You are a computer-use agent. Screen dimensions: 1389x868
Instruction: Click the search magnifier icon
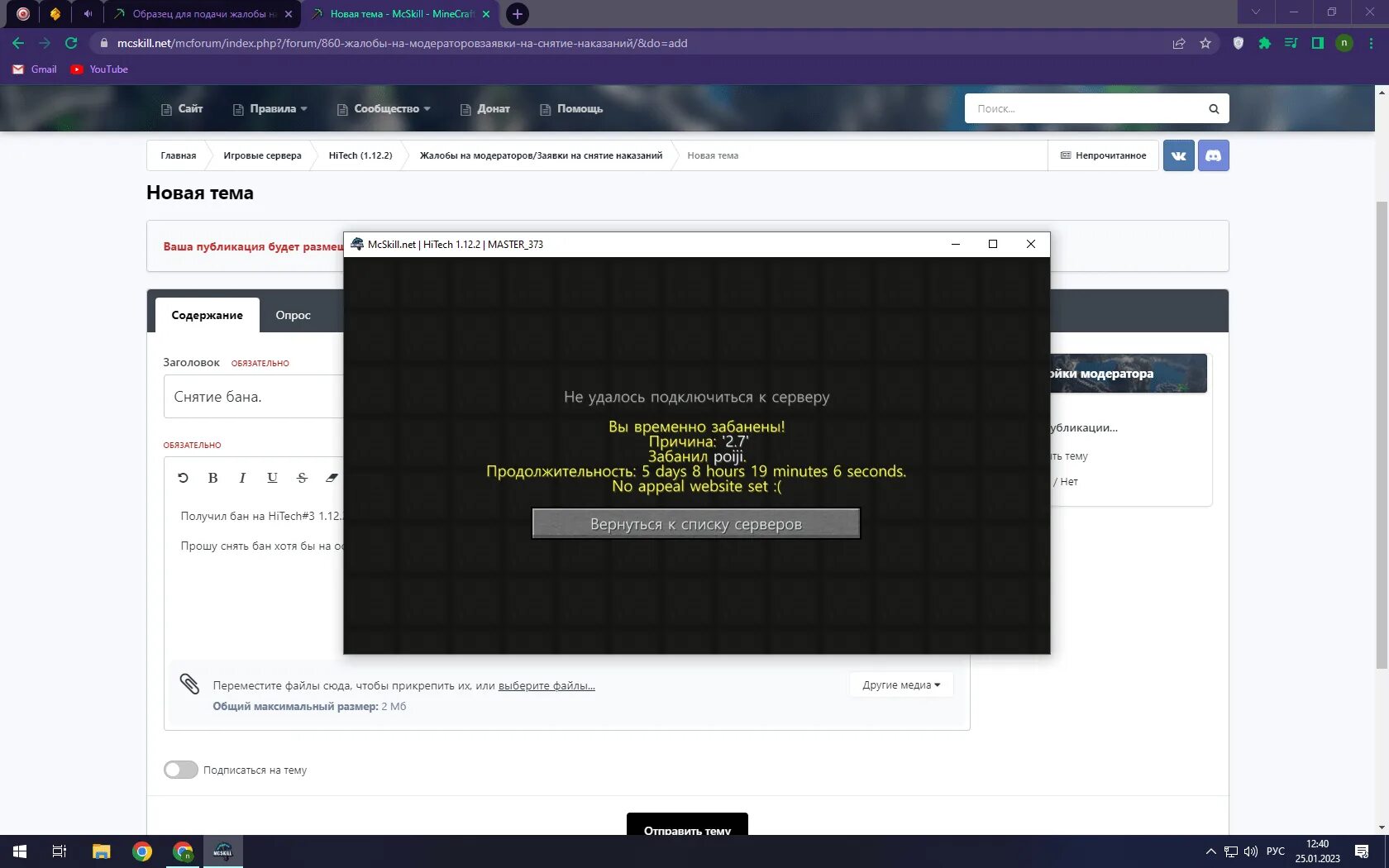pos(1214,108)
